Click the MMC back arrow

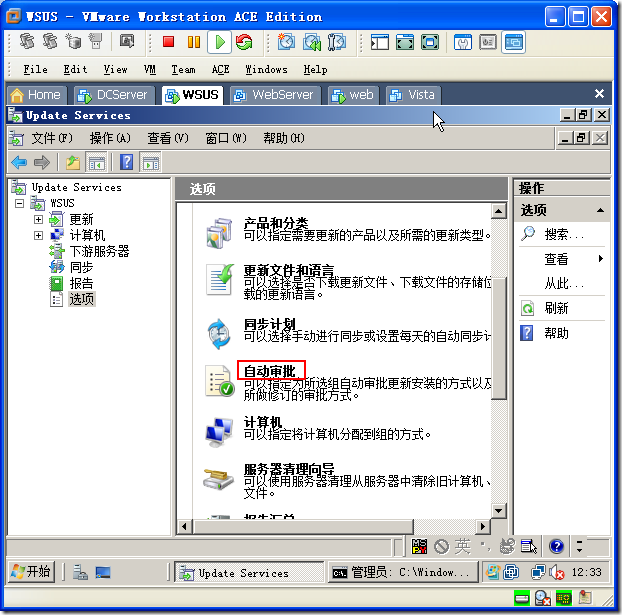(x=19, y=162)
